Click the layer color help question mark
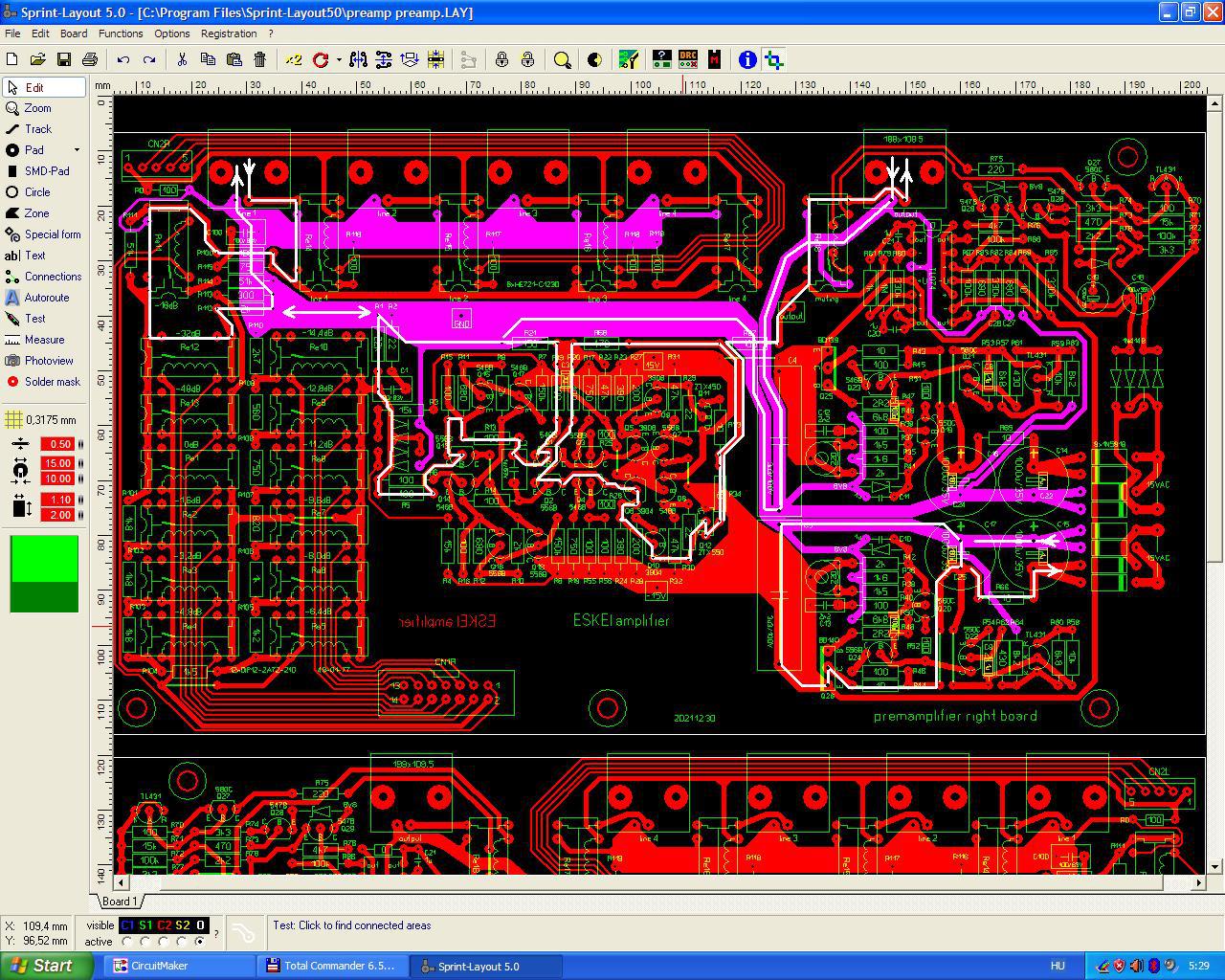The image size is (1225, 980). (x=216, y=933)
